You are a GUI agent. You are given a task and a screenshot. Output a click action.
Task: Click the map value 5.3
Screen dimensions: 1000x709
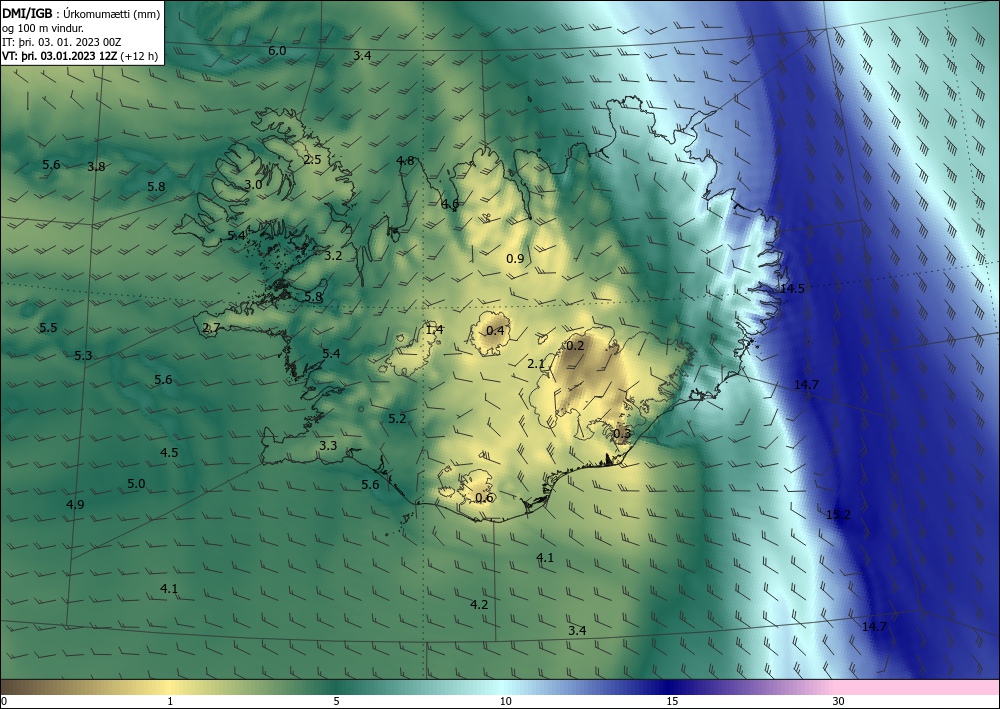click(83, 355)
